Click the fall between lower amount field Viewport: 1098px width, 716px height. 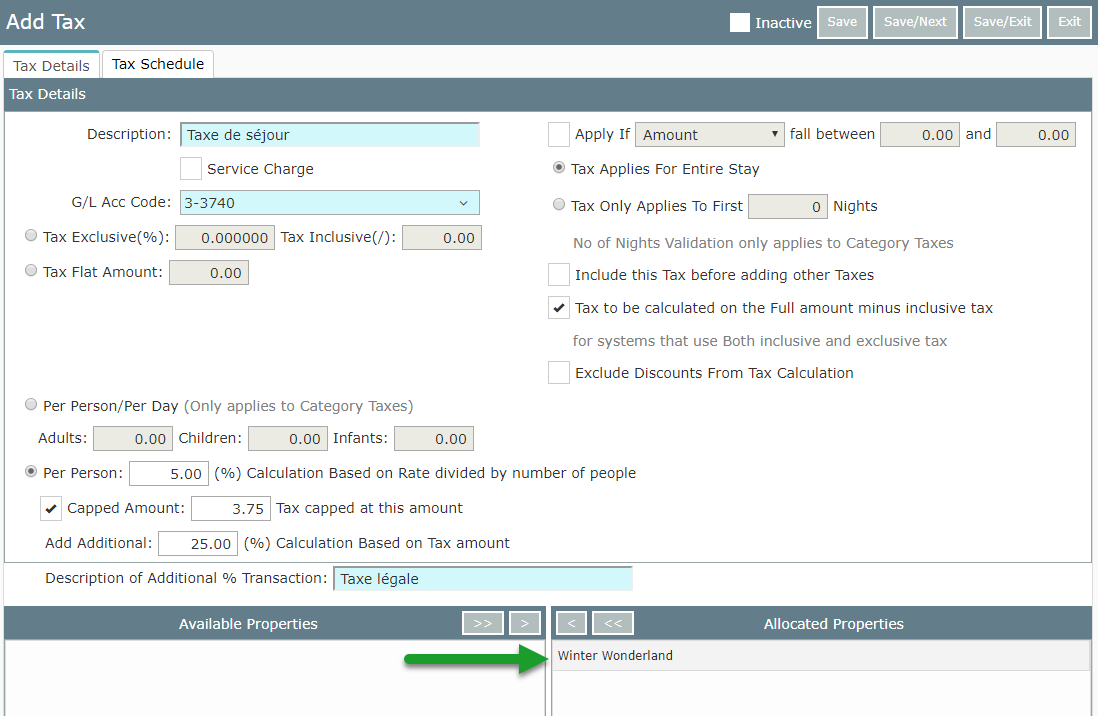[x=919, y=135]
